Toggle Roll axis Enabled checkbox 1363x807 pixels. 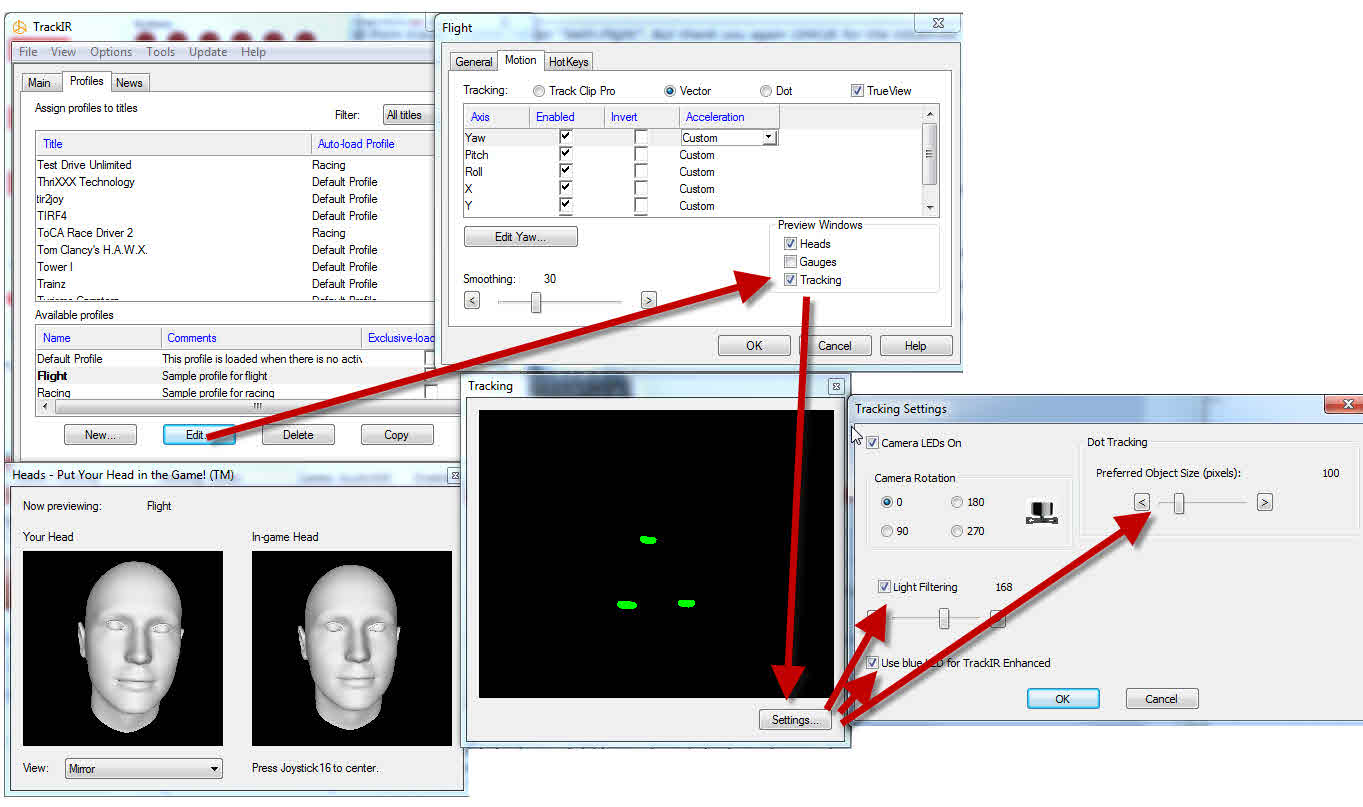565,172
